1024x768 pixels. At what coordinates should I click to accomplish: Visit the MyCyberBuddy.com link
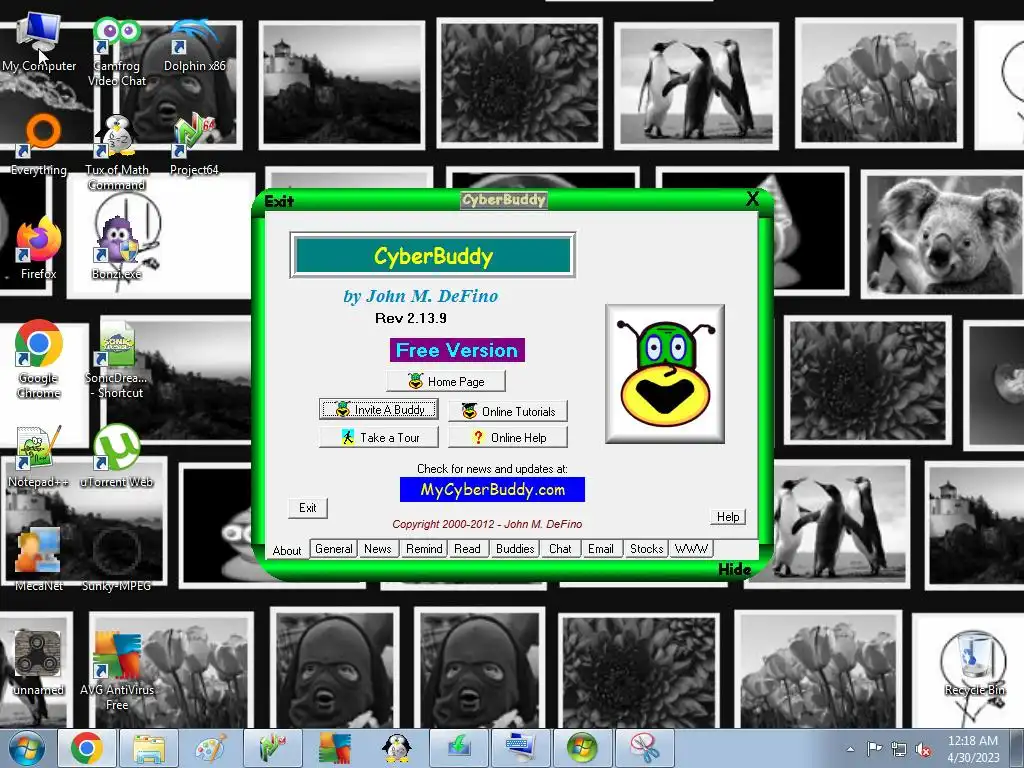coord(492,490)
